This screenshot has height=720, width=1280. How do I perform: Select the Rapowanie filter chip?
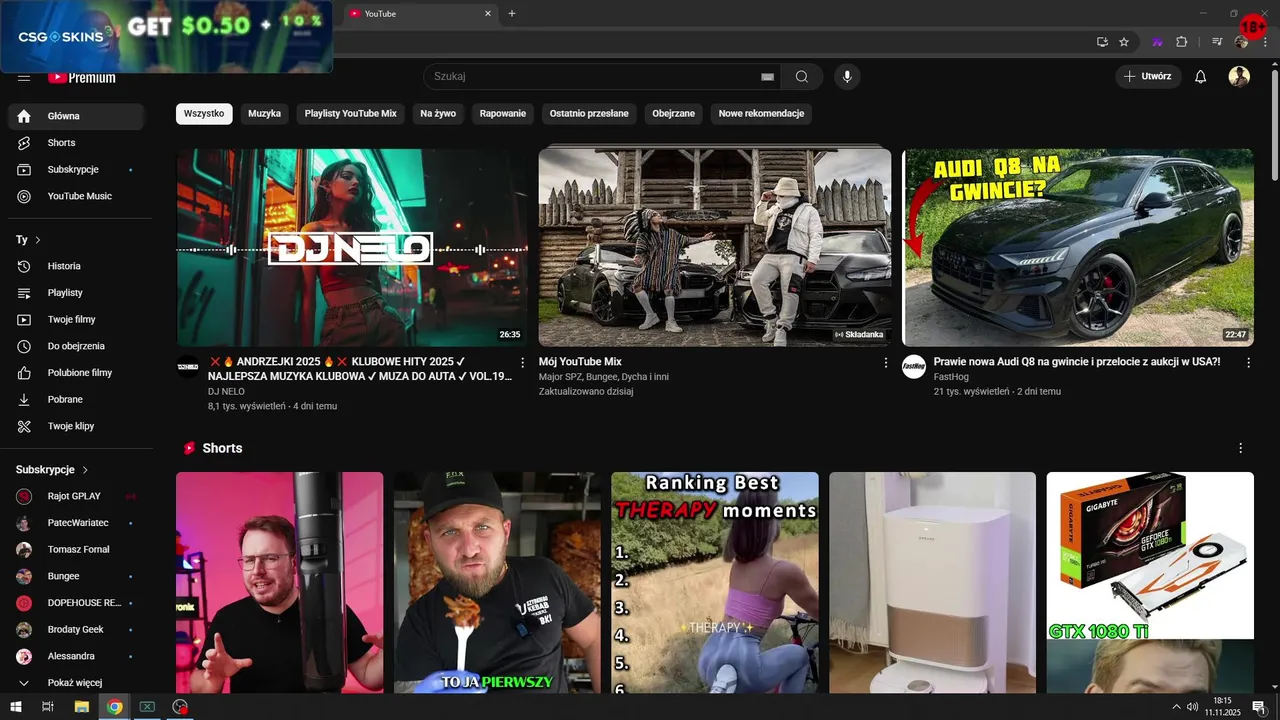[x=503, y=114]
